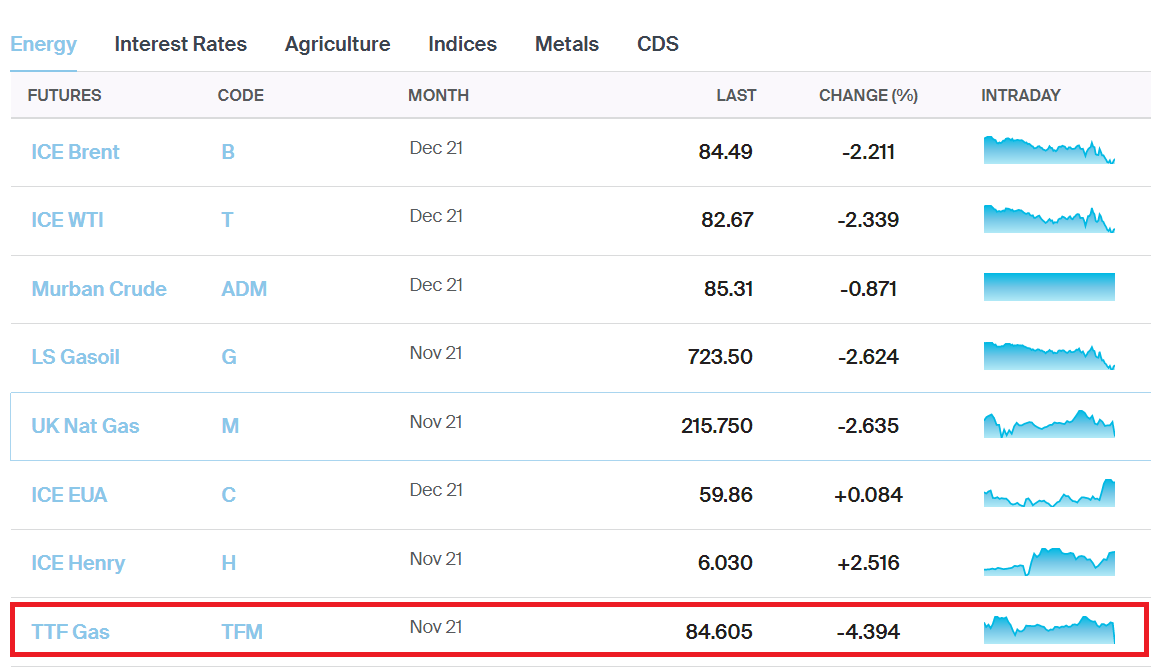Open the ICE Brent futures link
The height and width of the screenshot is (668, 1151).
(75, 152)
